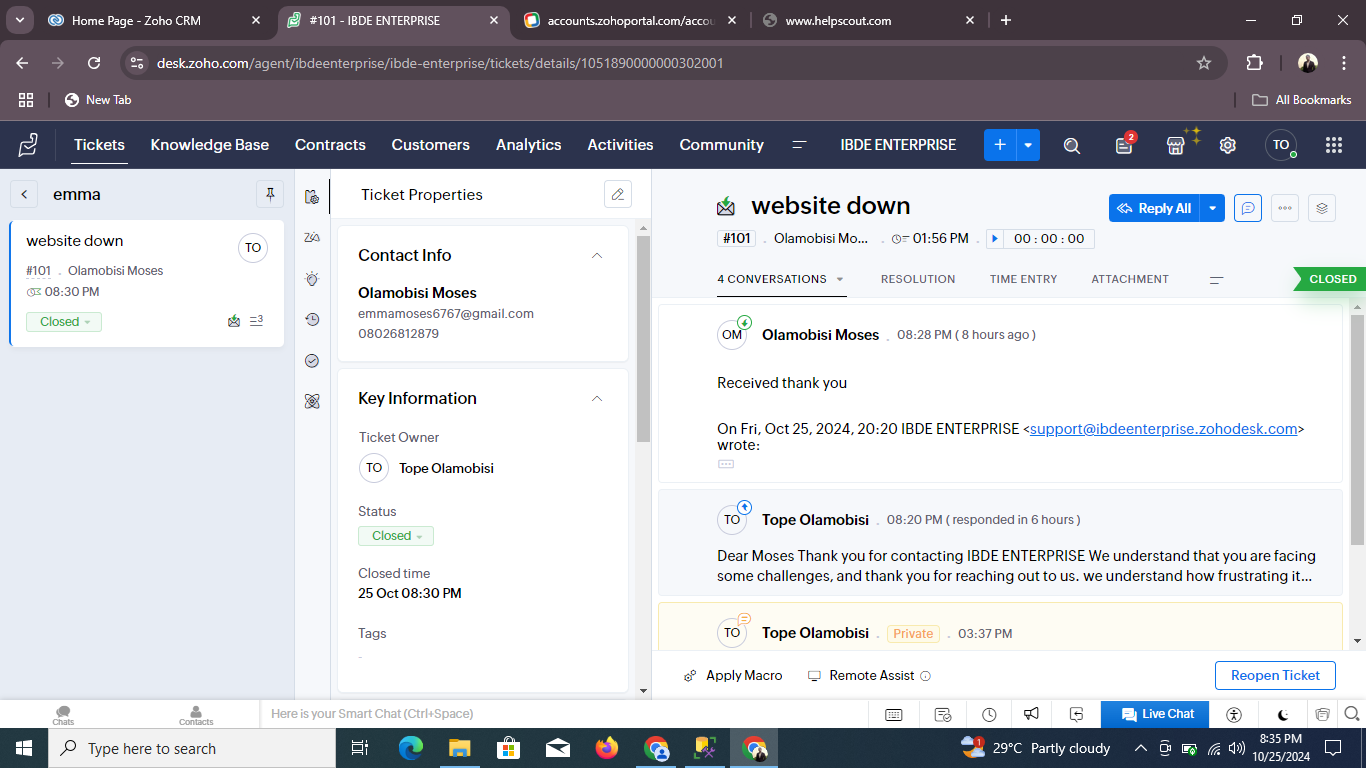
Task: Open the TO profile avatar in header
Action: pos(1281,145)
